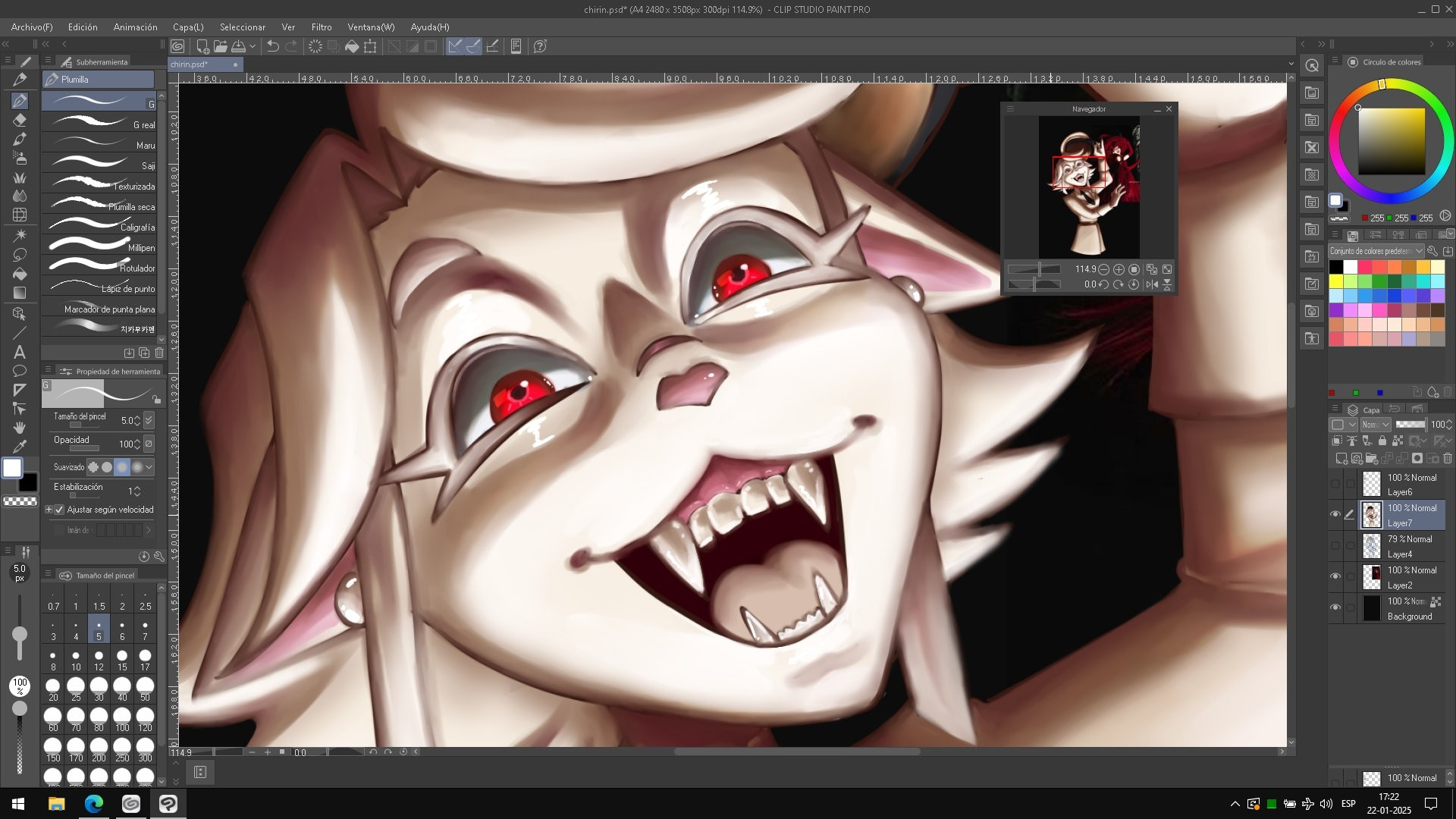1456x819 pixels.
Task: Uncheck Ajustar según velocidad checkbox
Action: pos(59,510)
